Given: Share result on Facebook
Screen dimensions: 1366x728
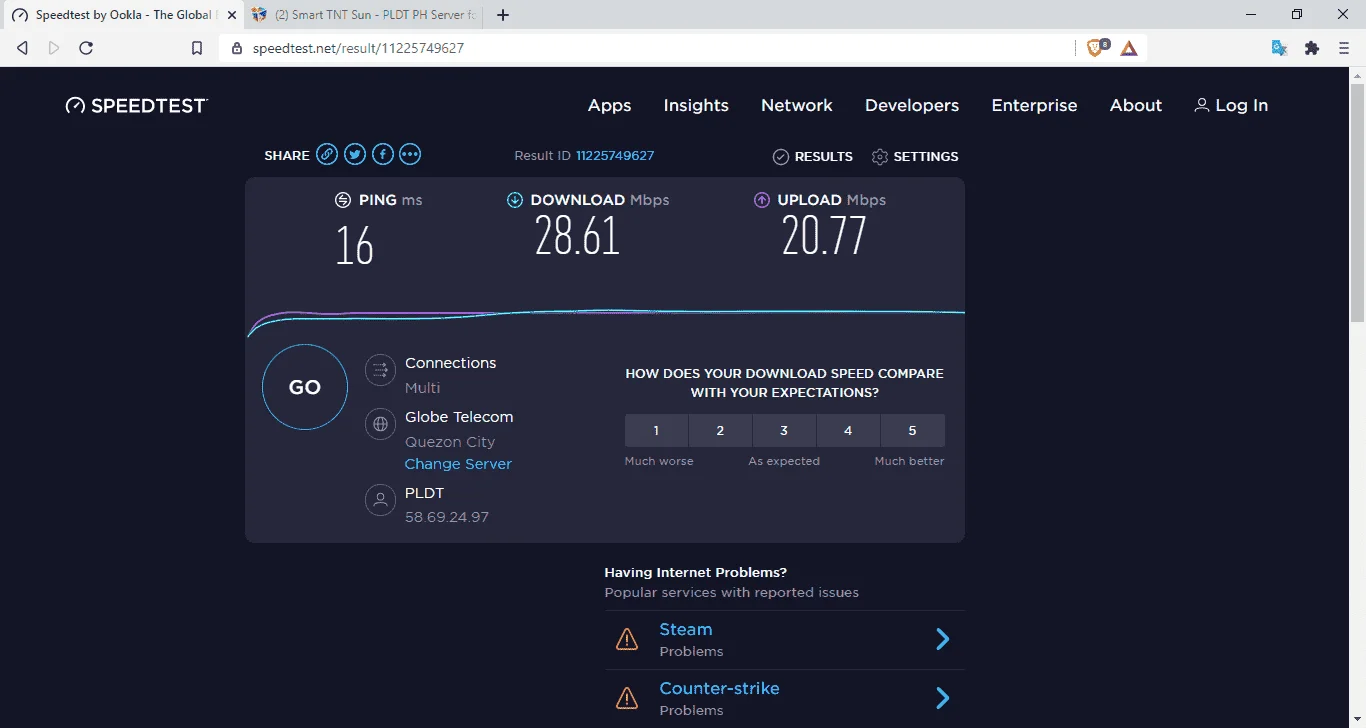Looking at the screenshot, I should pos(383,154).
